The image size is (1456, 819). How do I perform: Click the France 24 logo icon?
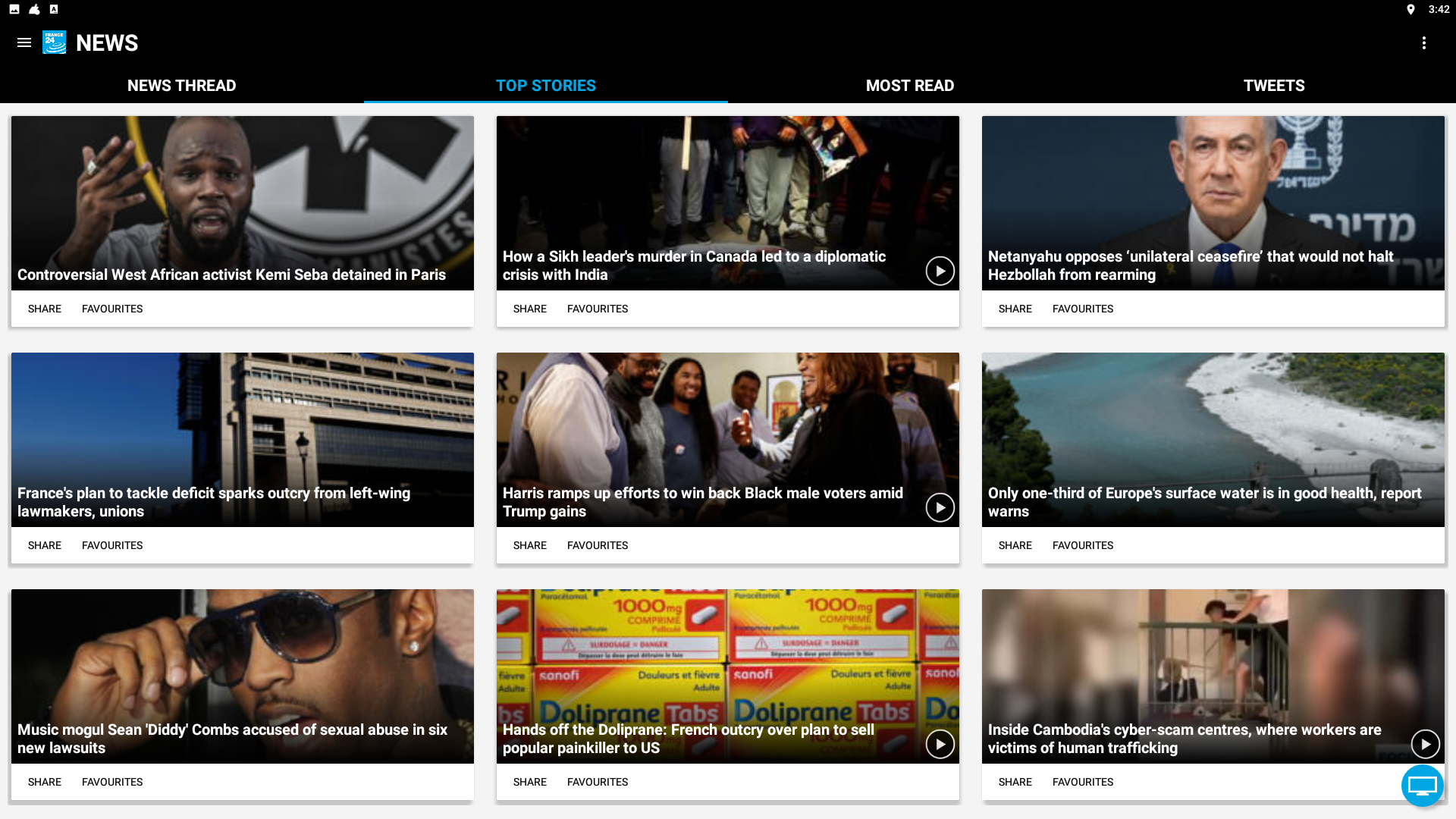pyautogui.click(x=54, y=43)
